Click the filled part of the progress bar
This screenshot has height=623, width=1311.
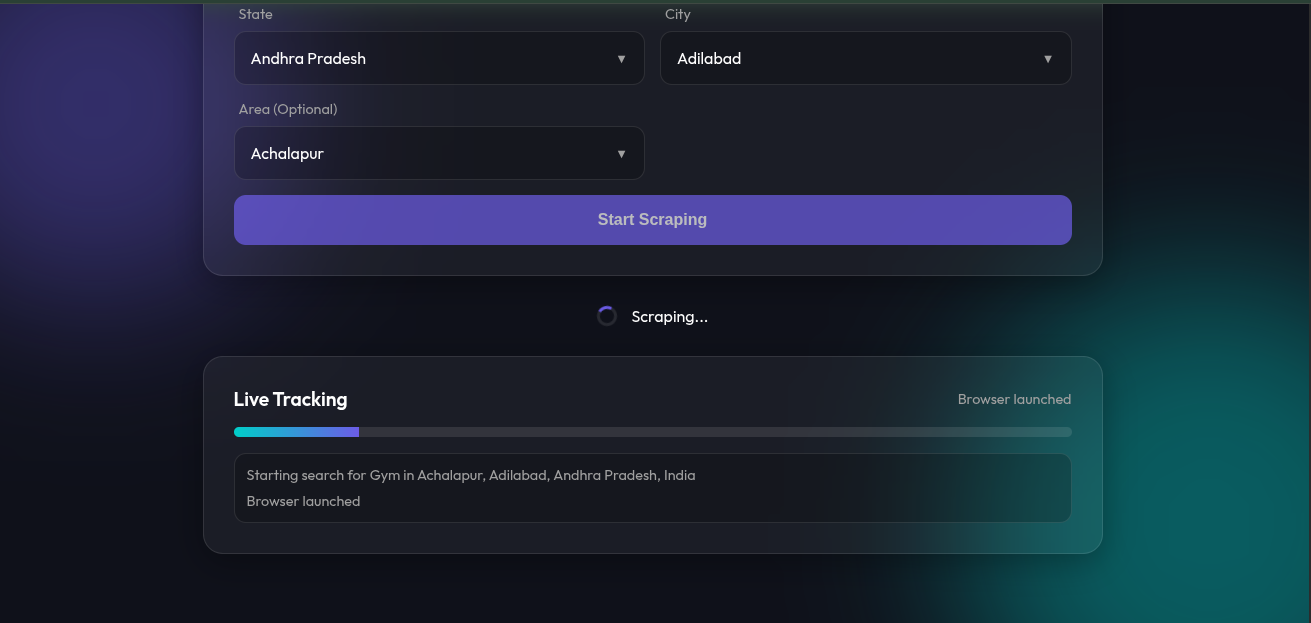[x=296, y=432]
